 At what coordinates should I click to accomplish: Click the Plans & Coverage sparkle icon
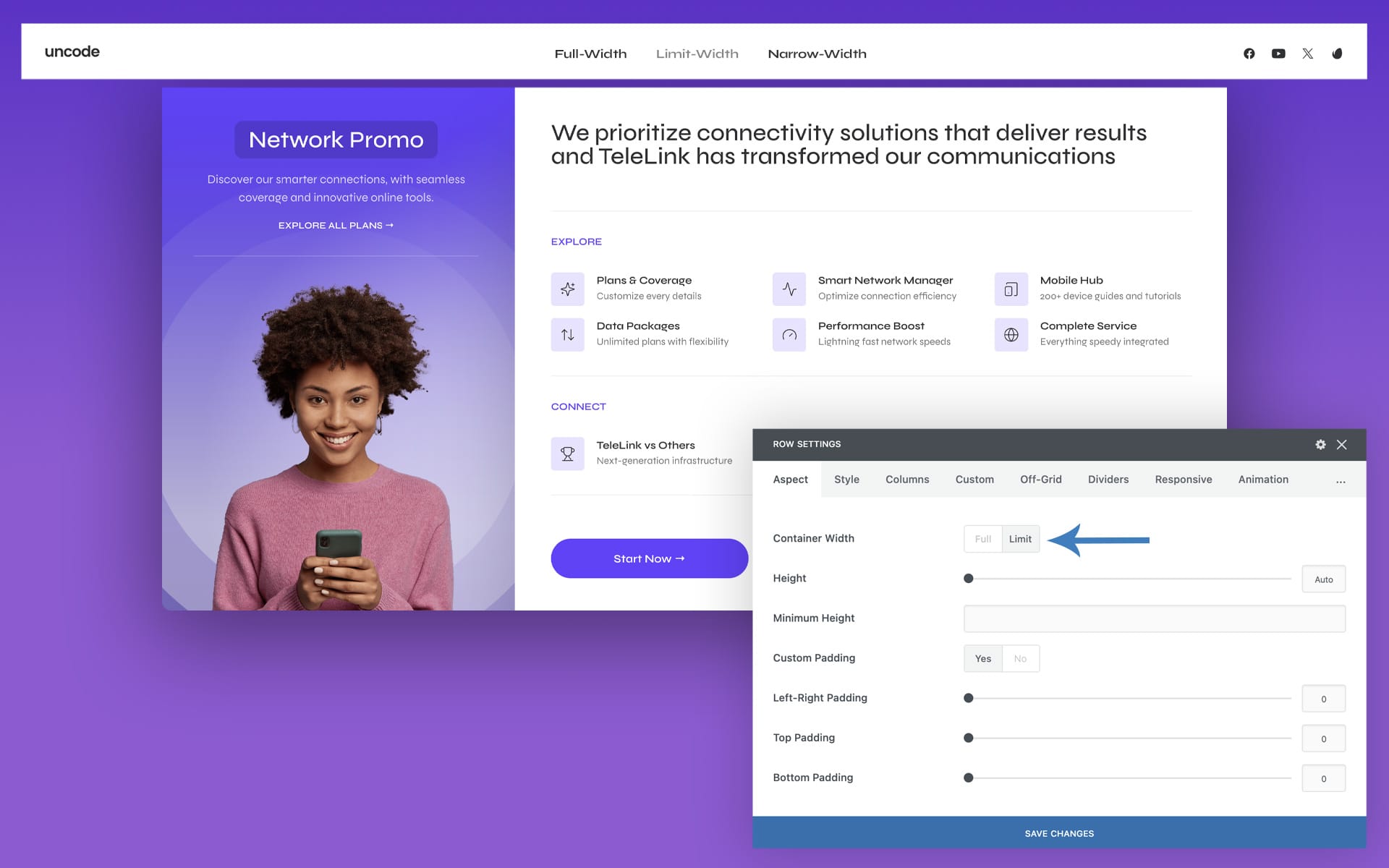pos(567,289)
